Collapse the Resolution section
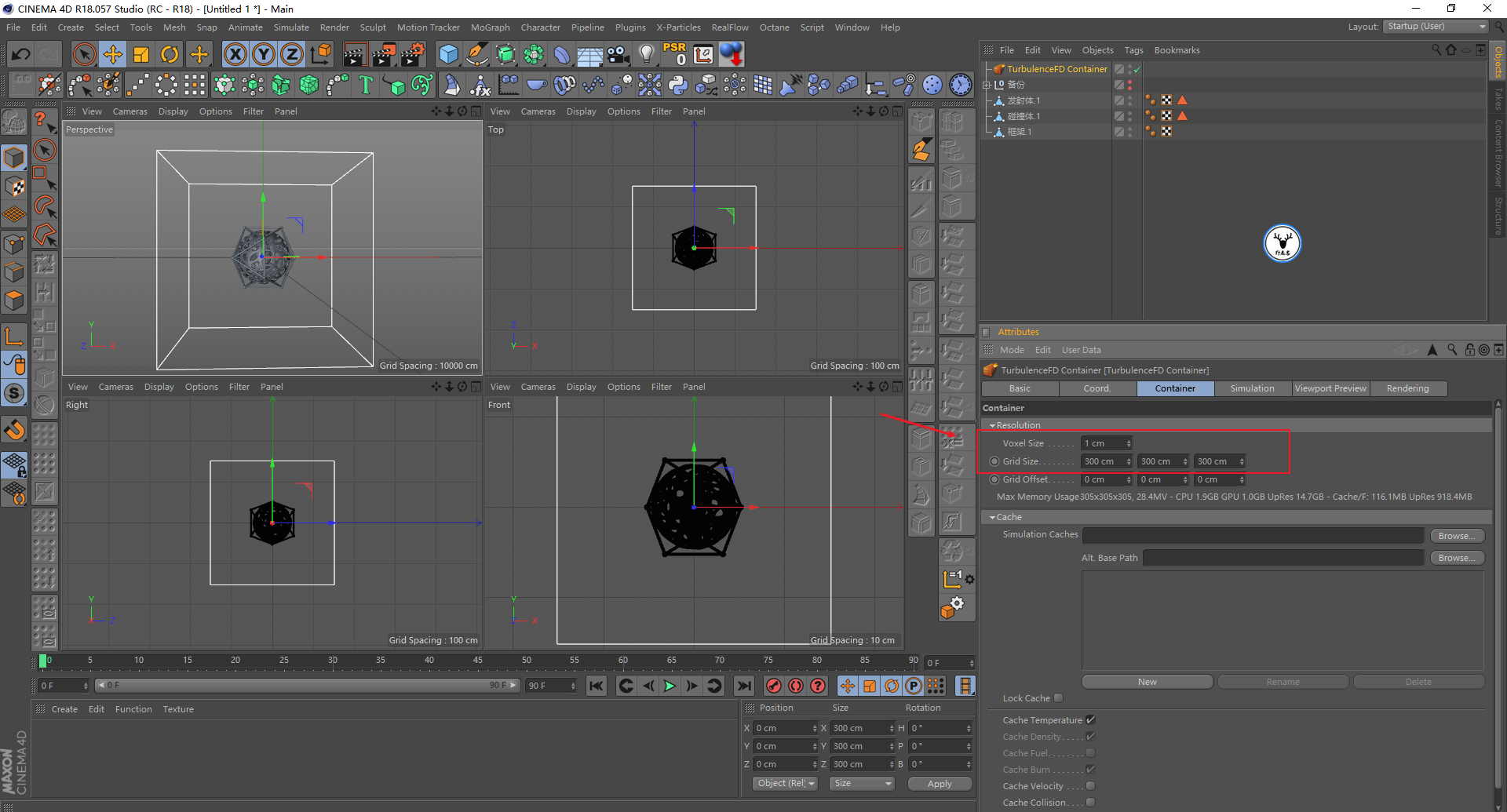The image size is (1507, 812). (992, 425)
